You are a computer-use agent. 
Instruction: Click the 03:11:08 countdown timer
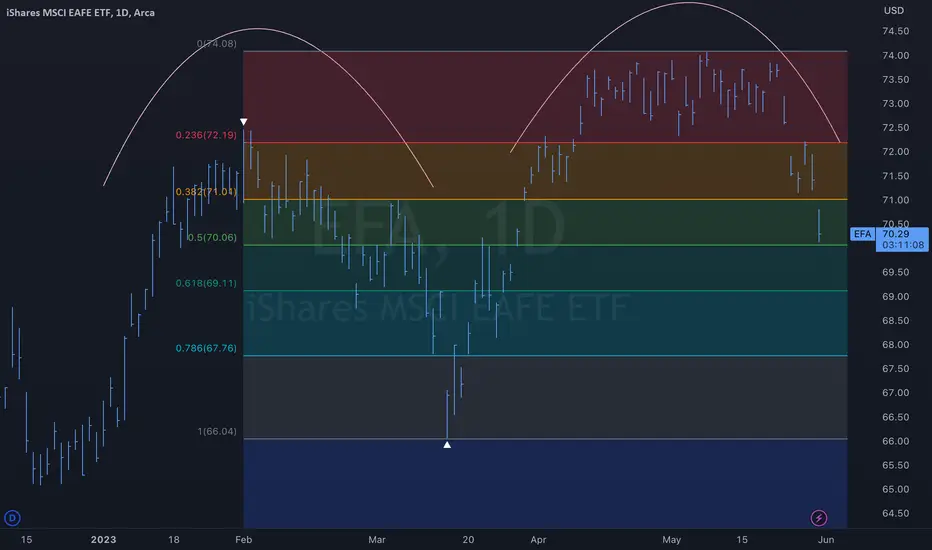(903, 245)
